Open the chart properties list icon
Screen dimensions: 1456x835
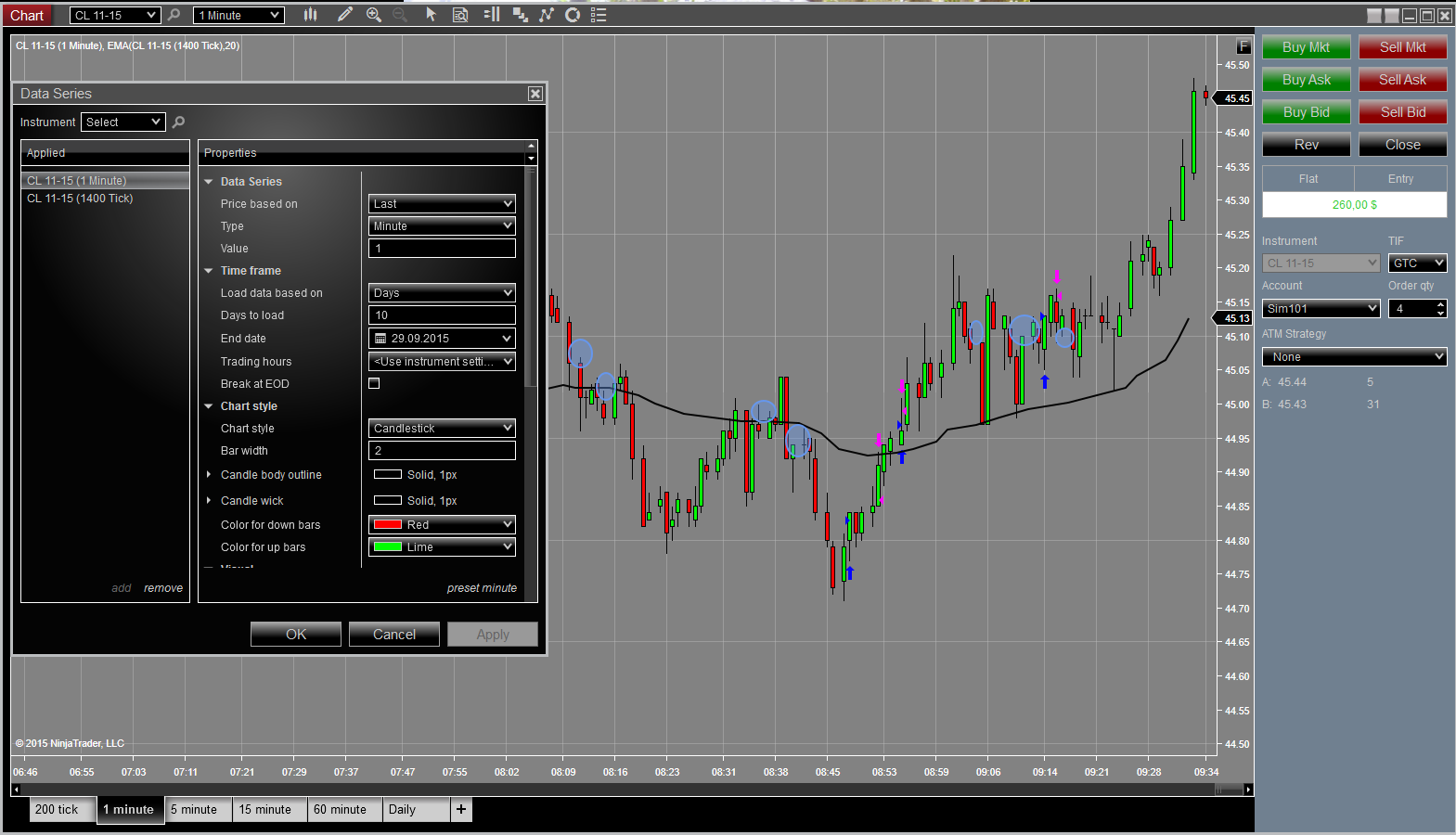[x=599, y=15]
